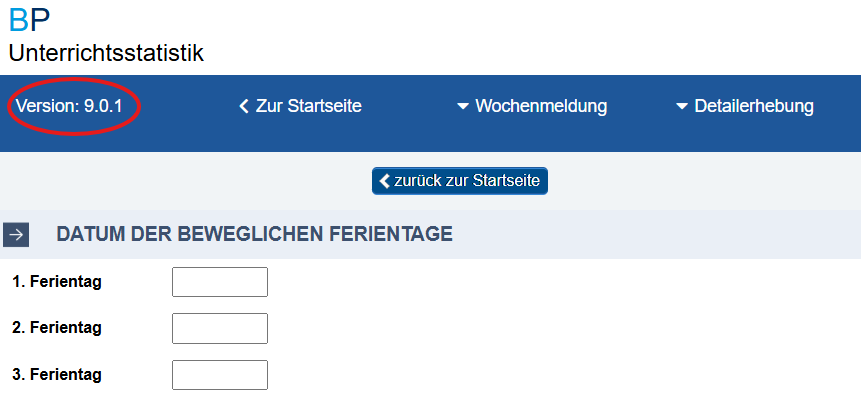Click the dark arrow icon beside section heading
The image size is (861, 418).
point(16,235)
